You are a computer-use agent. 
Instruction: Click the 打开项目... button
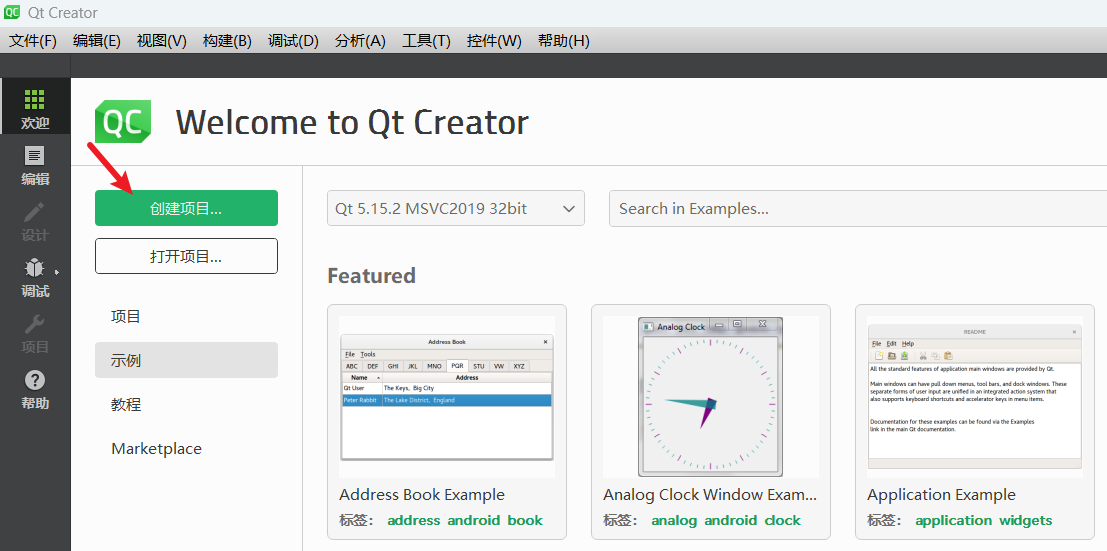pyautogui.click(x=186, y=256)
